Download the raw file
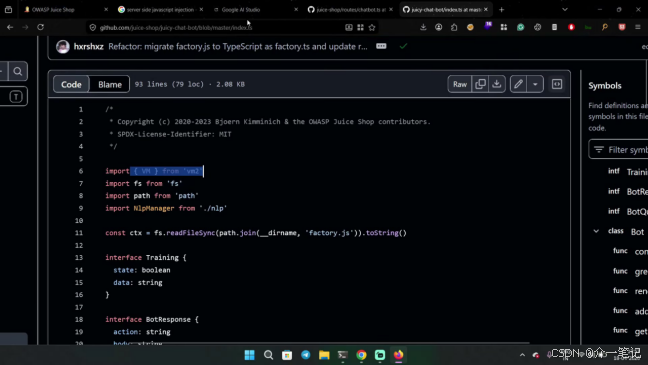The image size is (648, 365). [497, 84]
